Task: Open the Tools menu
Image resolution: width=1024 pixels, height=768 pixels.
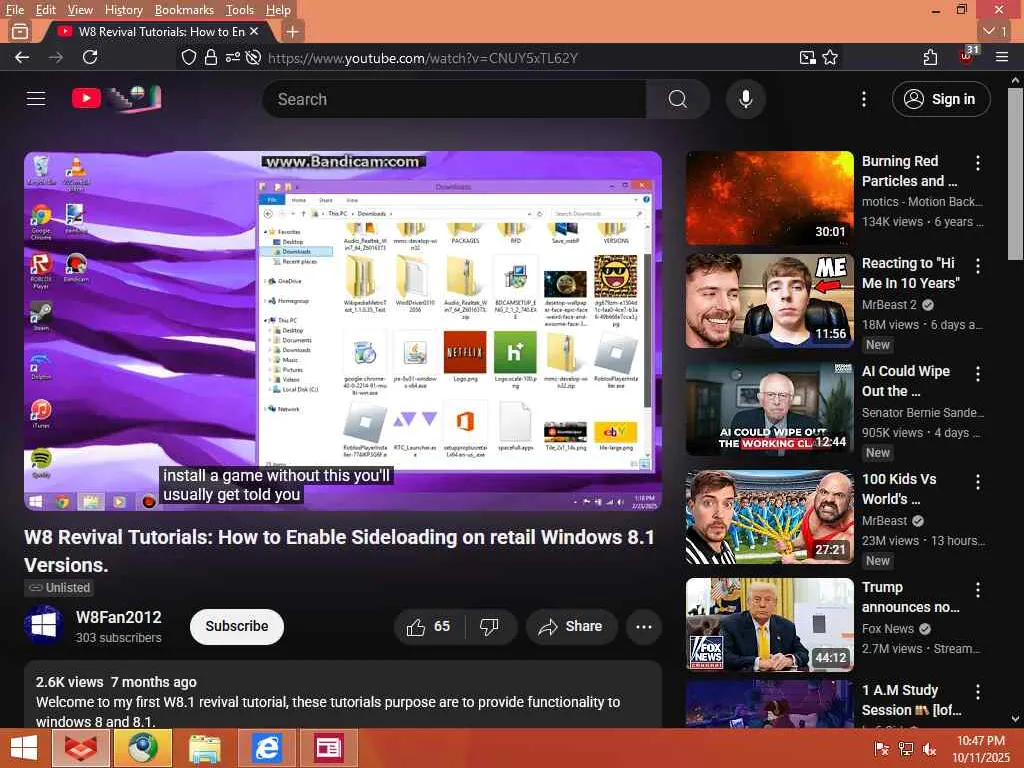Action: (x=240, y=10)
